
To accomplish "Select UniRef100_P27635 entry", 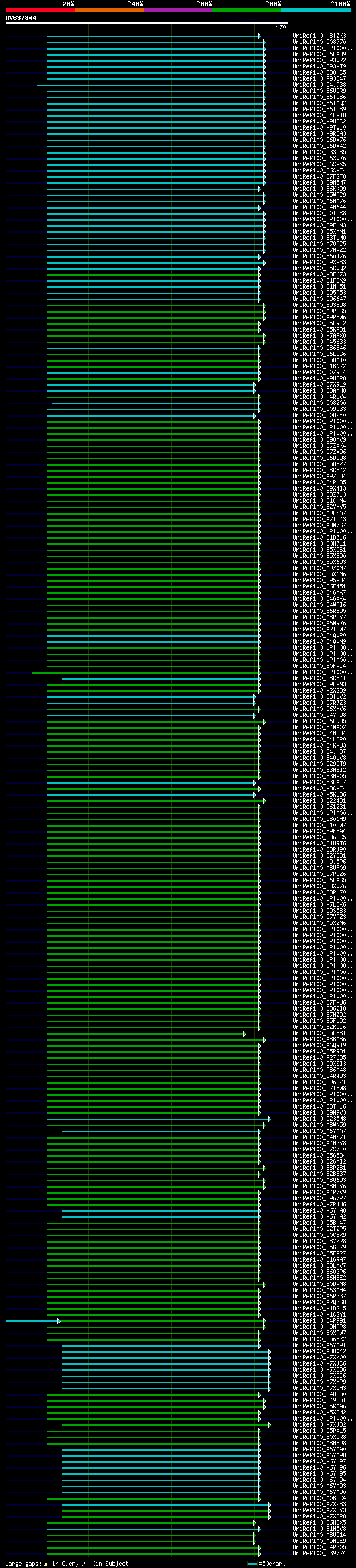I will point(319,1058).
